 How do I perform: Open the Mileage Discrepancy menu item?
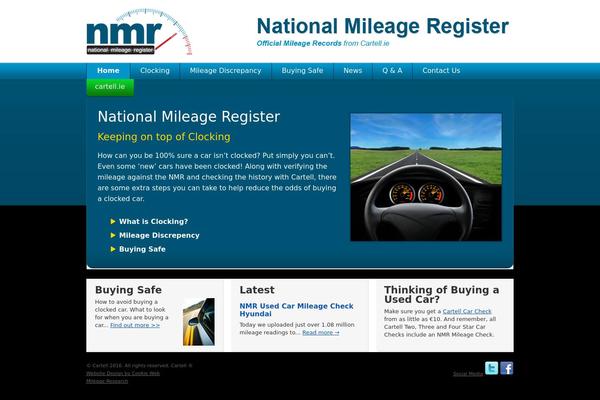[225, 71]
